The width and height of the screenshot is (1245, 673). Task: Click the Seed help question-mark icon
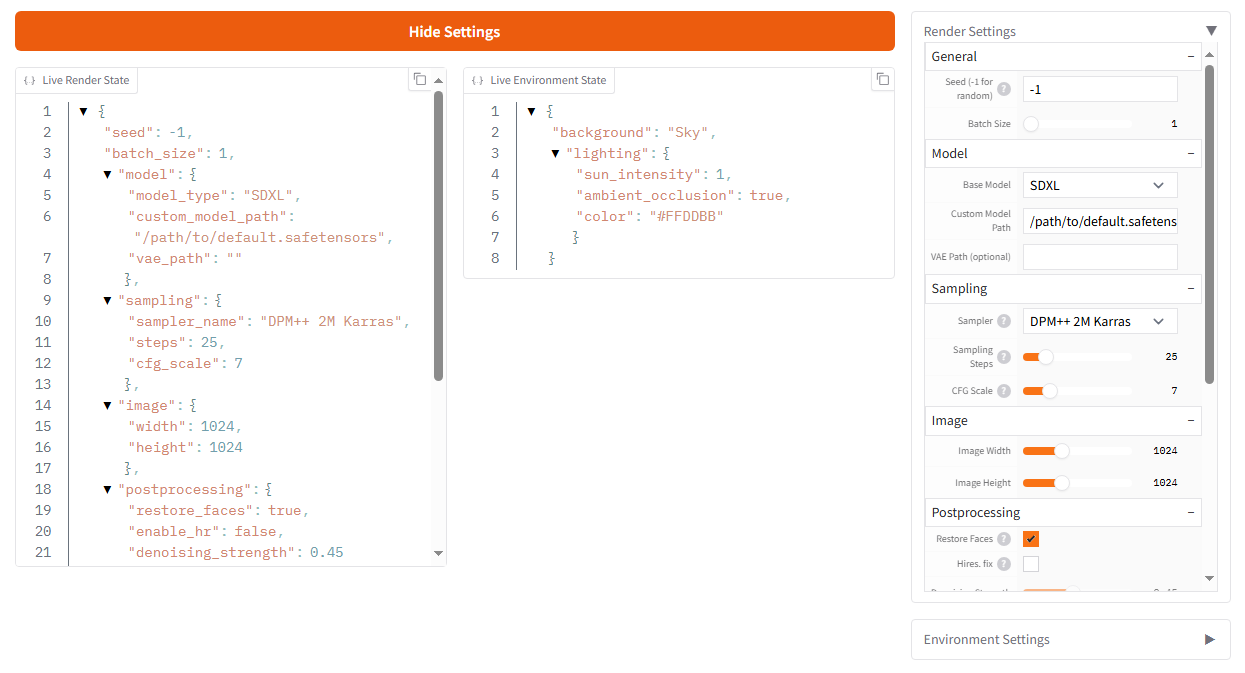click(x=1004, y=89)
